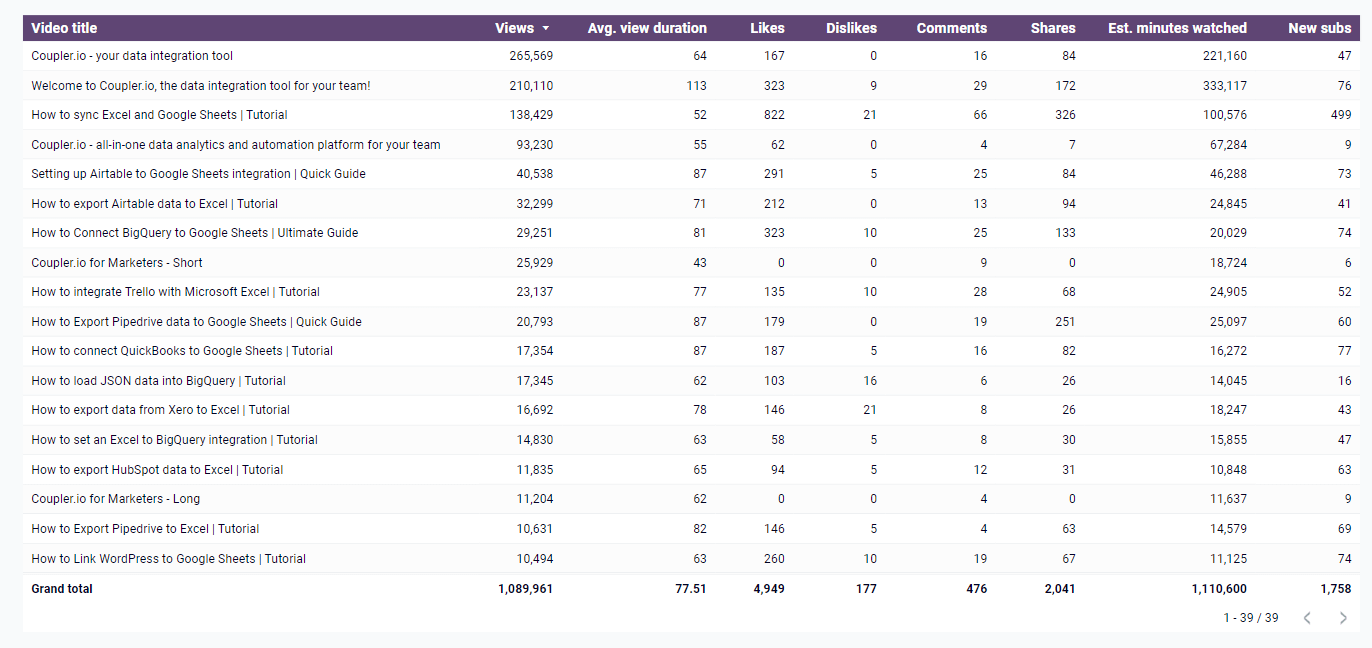This screenshot has height=648, width=1372.
Task: Click the views value 25,929
Action: [533, 263]
